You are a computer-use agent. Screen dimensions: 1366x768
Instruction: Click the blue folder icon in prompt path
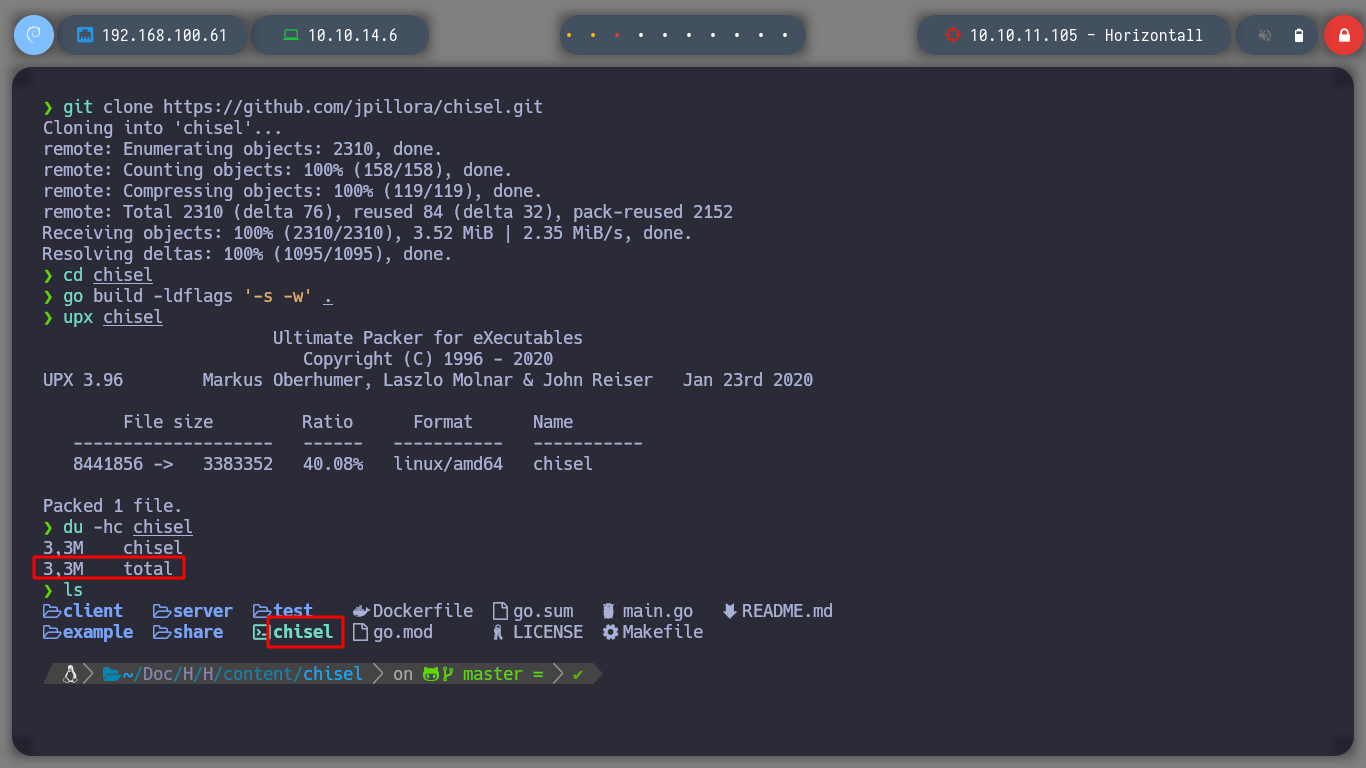point(111,674)
